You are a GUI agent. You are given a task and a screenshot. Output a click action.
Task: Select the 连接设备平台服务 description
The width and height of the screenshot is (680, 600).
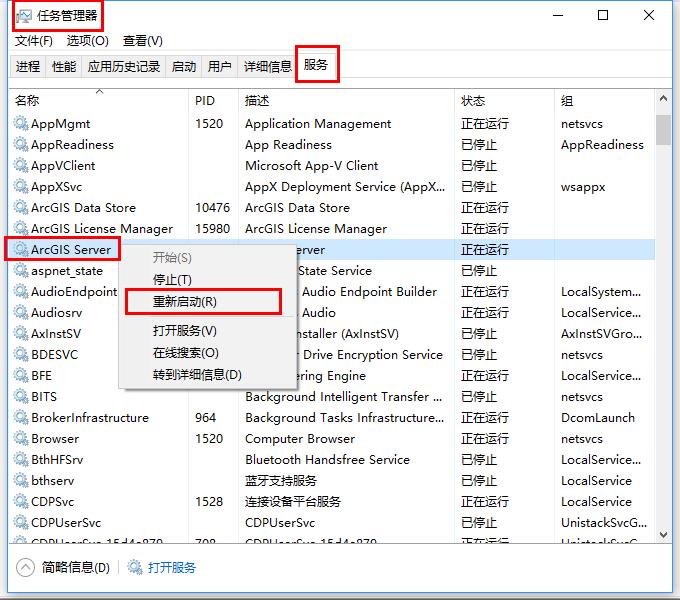(293, 502)
